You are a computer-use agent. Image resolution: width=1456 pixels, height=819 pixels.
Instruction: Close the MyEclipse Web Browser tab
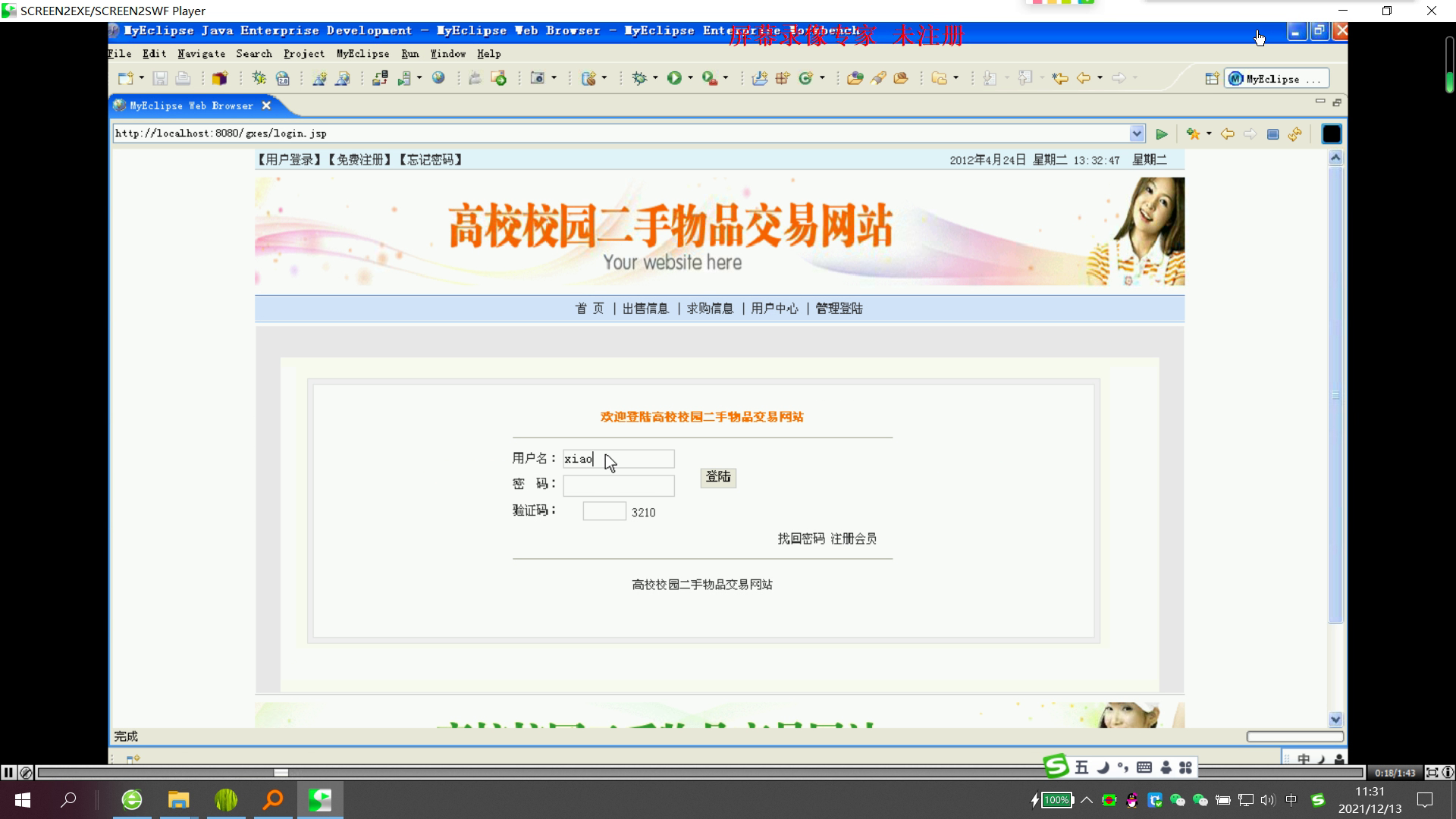pyautogui.click(x=266, y=105)
